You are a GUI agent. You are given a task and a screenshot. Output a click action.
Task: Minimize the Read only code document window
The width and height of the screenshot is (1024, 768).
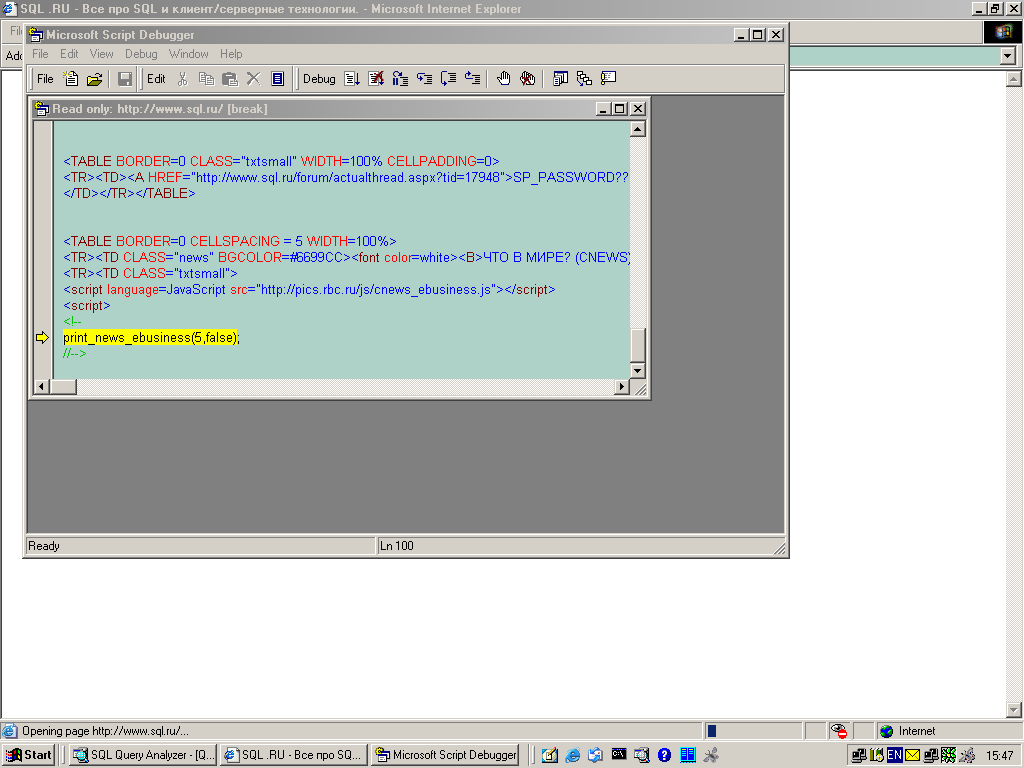tap(604, 109)
